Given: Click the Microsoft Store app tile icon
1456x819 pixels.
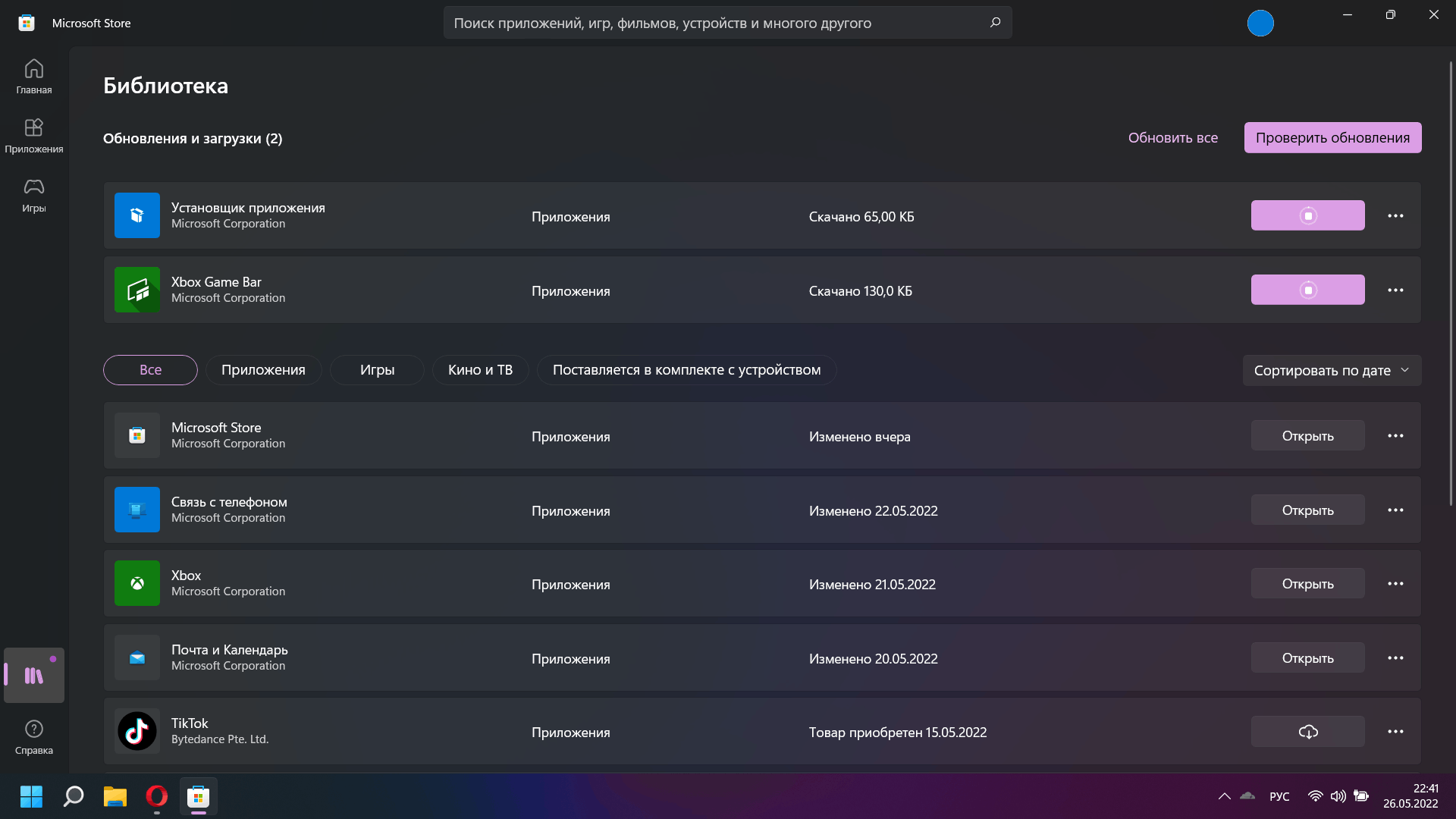Looking at the screenshot, I should tap(137, 435).
